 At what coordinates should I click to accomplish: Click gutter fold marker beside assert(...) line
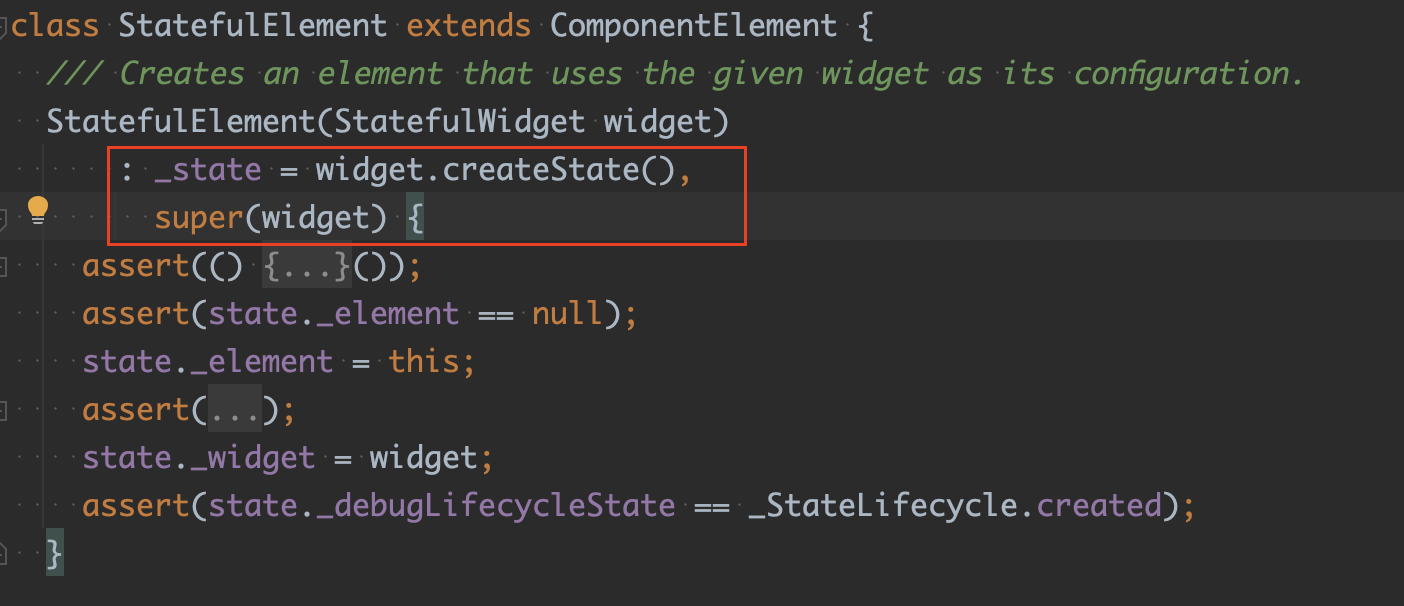(x=3, y=410)
